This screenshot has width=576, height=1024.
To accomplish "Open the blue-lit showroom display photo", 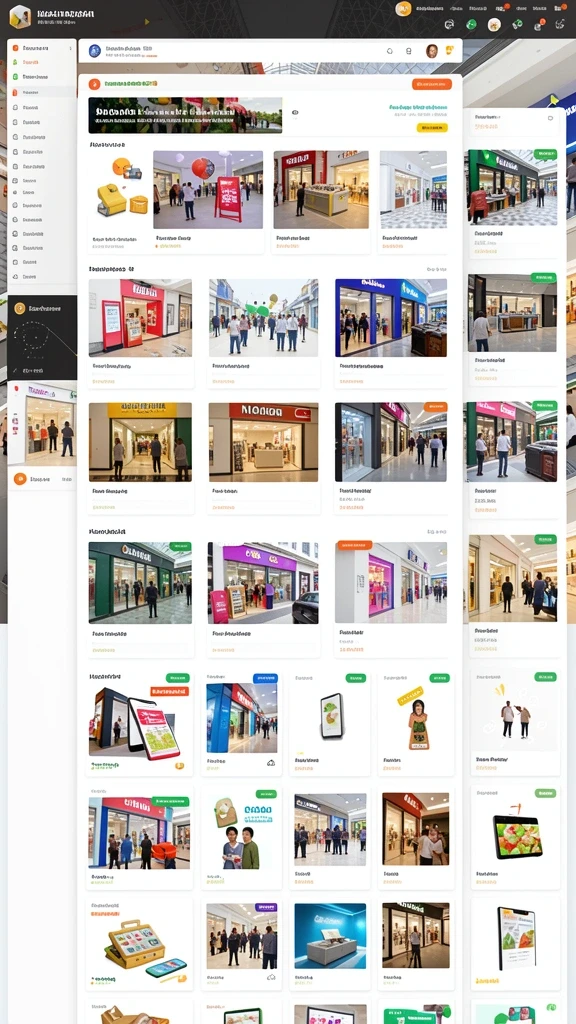I will click(330, 935).
